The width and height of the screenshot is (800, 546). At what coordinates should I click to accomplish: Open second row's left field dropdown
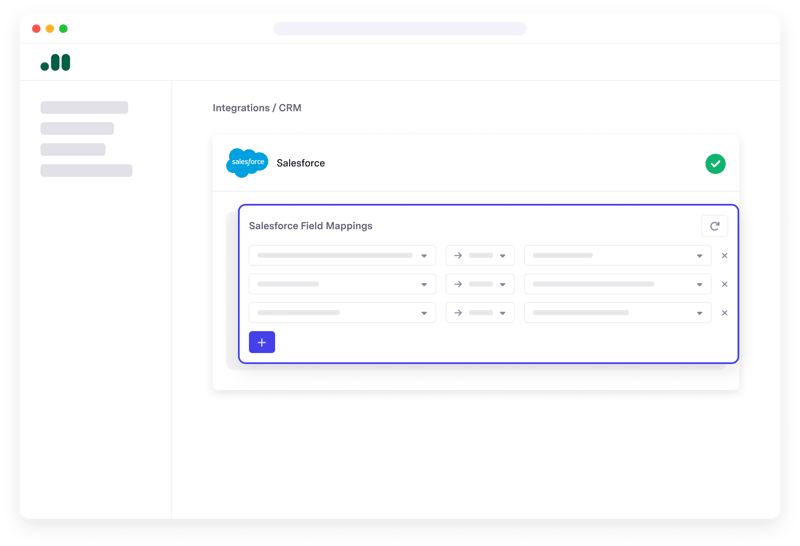(x=342, y=284)
